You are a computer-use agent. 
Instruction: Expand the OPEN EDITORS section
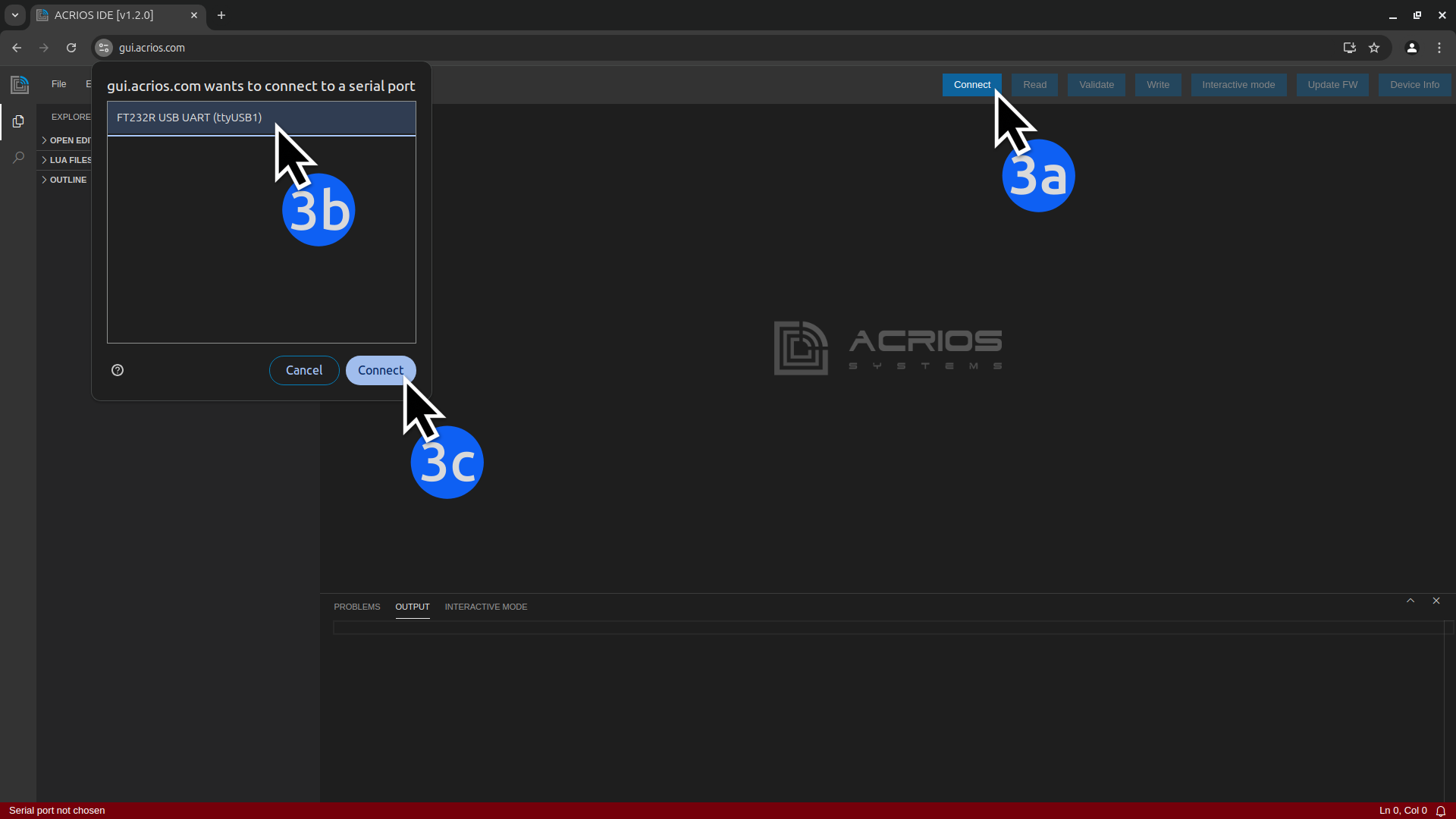[67, 140]
